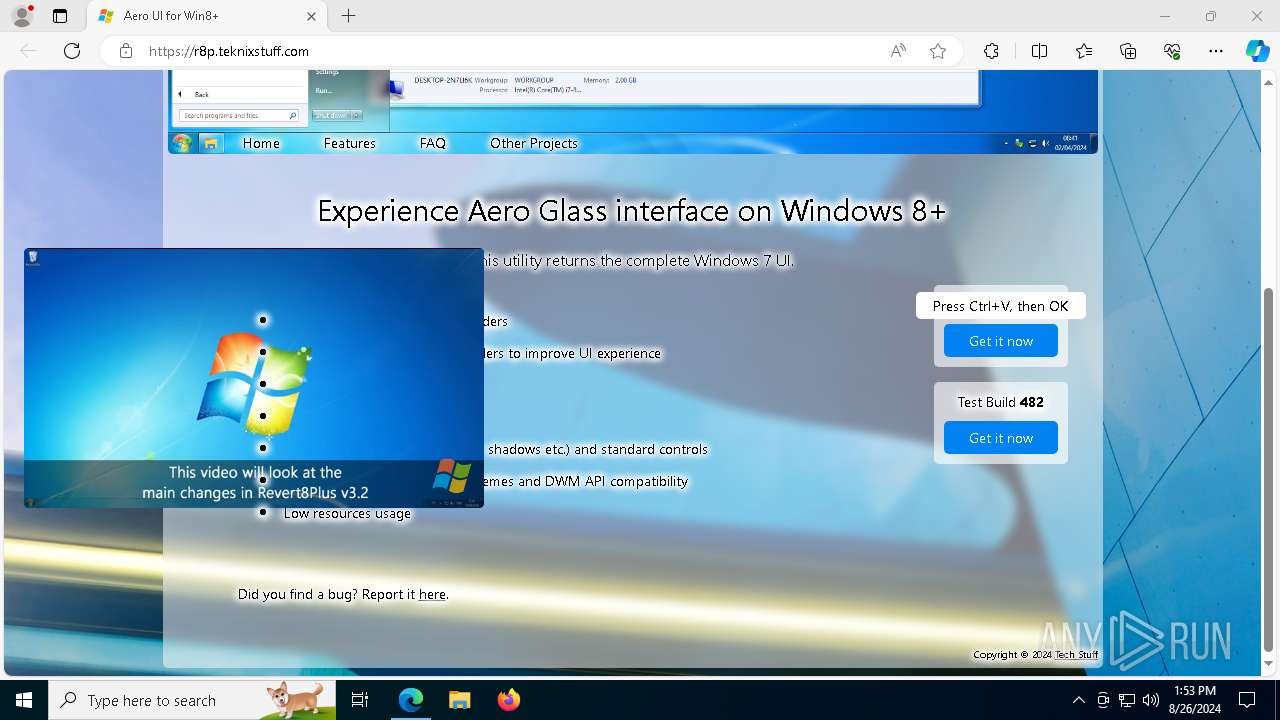This screenshot has width=1280, height=720.
Task: Click the 'Experience Aero Glass interface' heading
Action: pos(631,211)
